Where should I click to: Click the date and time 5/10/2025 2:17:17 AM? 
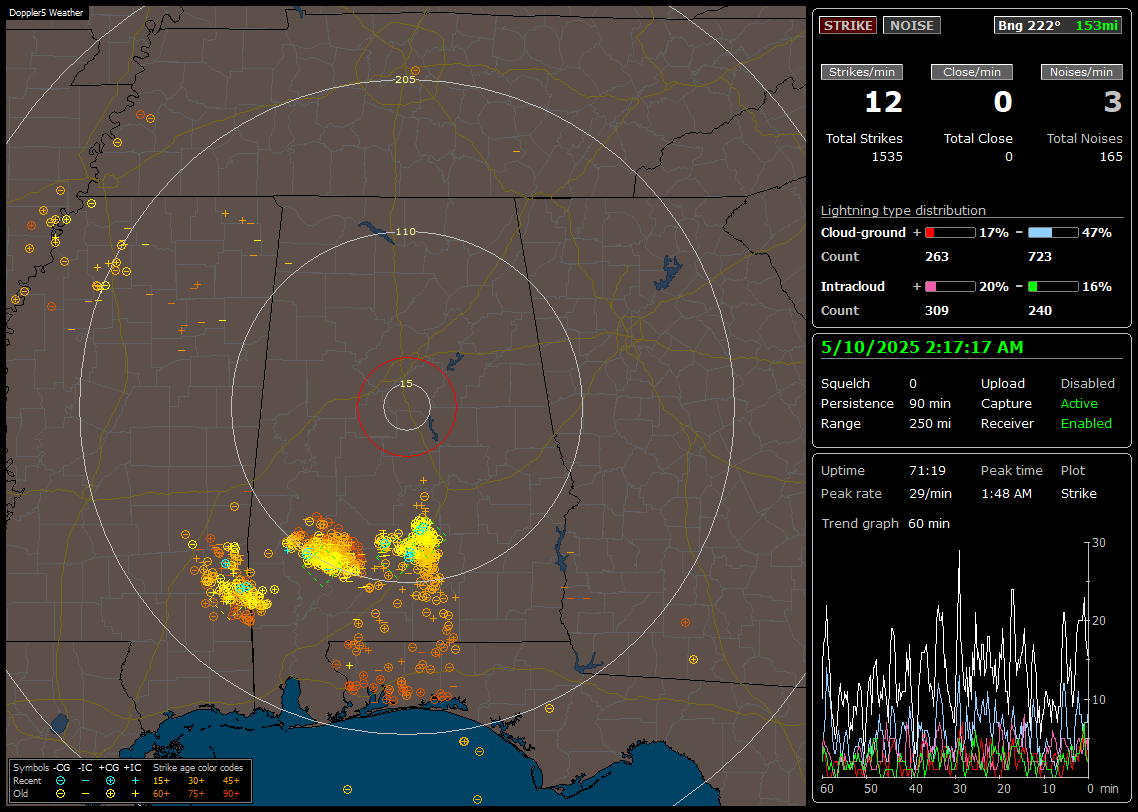(x=922, y=348)
